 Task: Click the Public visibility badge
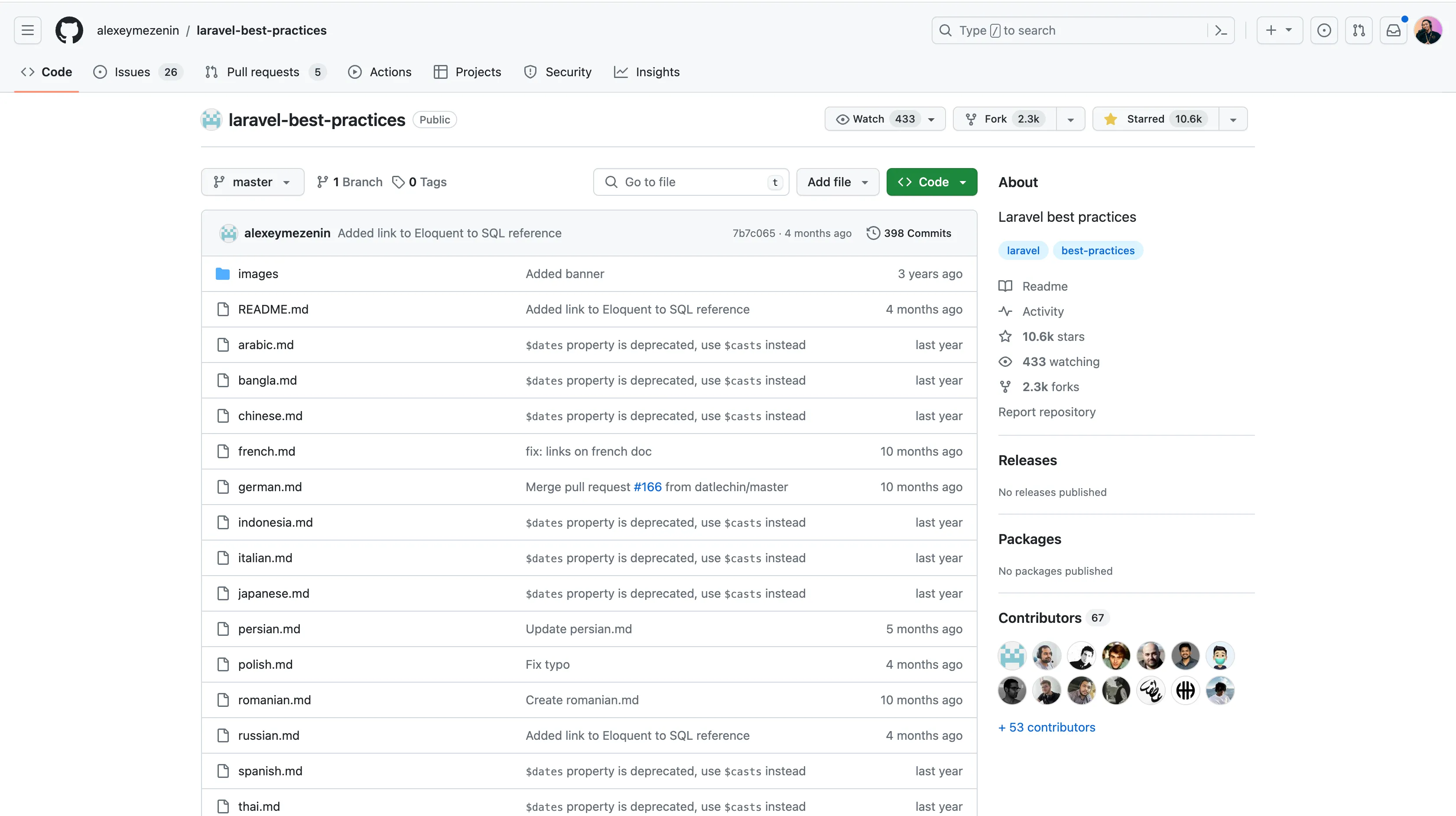pos(434,119)
